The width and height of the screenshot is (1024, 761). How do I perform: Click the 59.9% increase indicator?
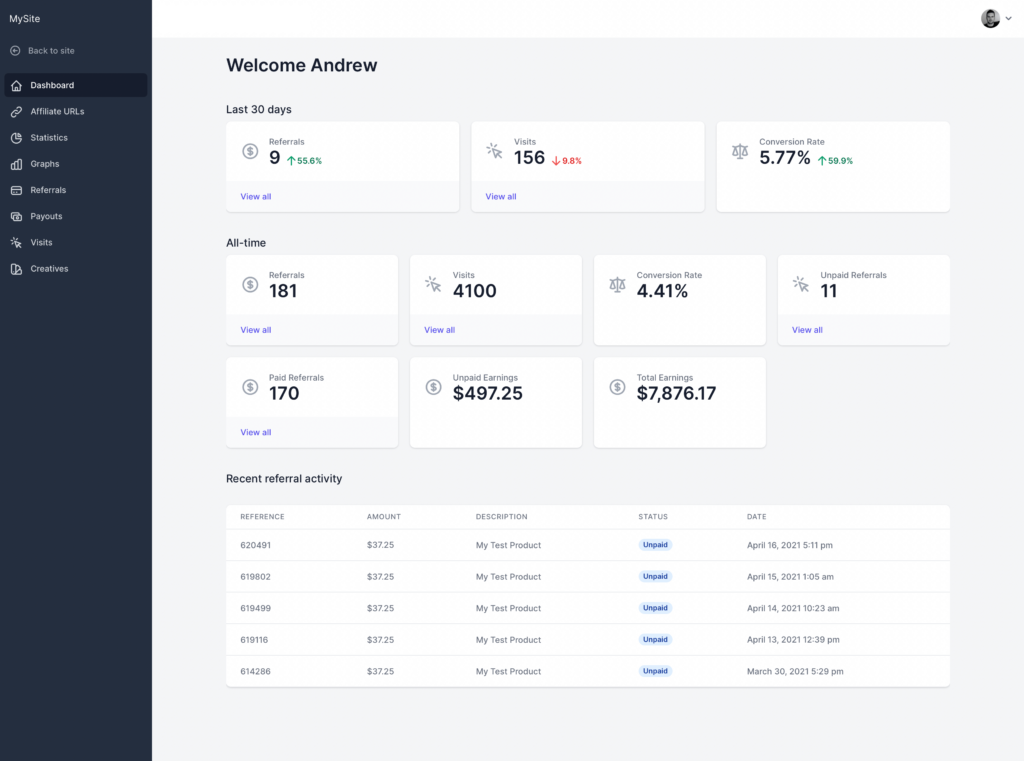[x=835, y=161]
